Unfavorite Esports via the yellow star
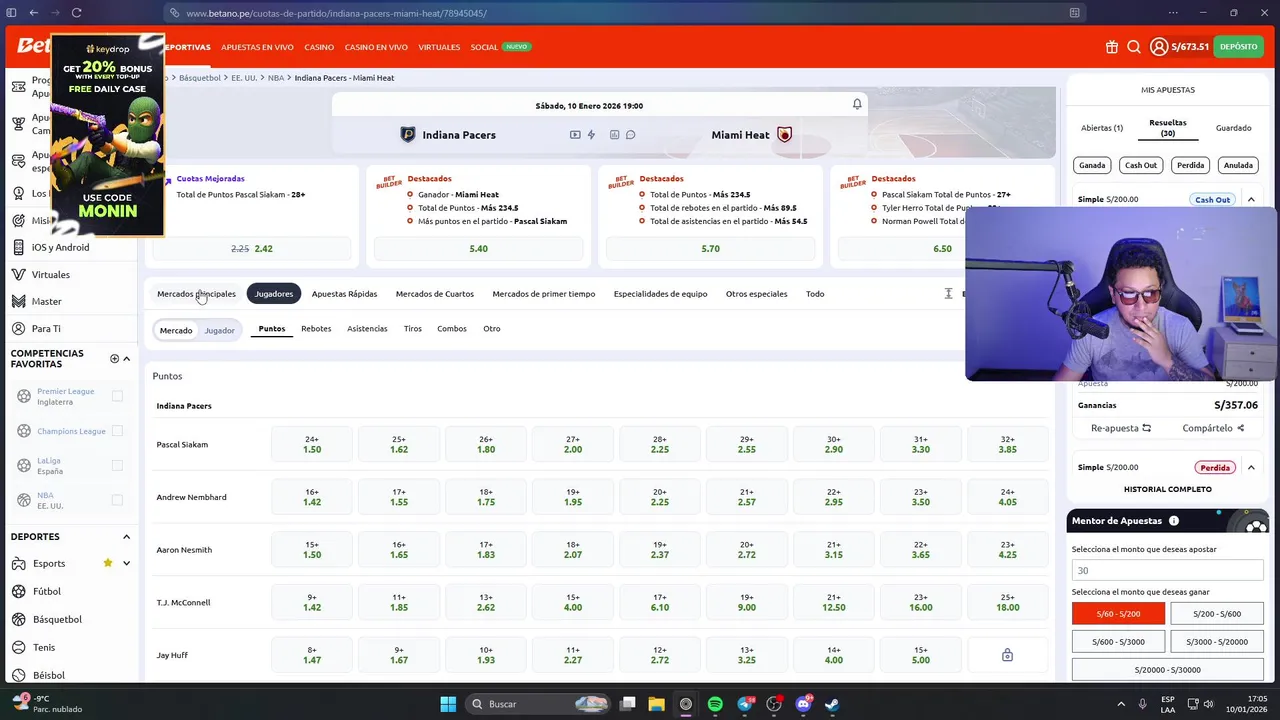The image size is (1280, 720). tap(108, 563)
